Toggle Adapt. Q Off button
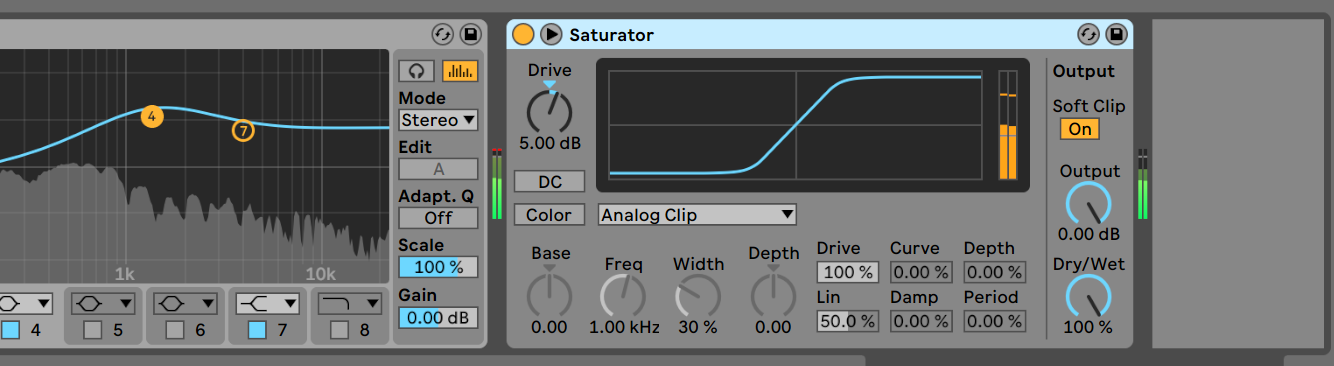Screen dimensions: 1334x366 pos(438,217)
